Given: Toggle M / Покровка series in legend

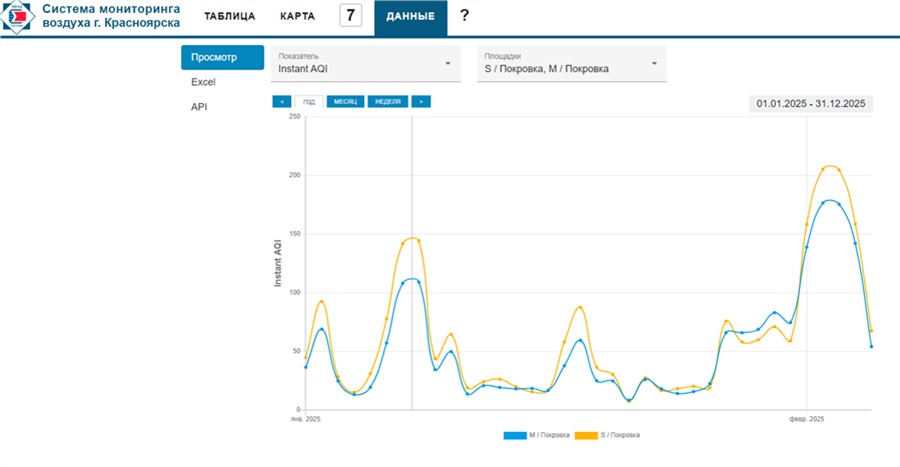Looking at the screenshot, I should pyautogui.click(x=549, y=435).
